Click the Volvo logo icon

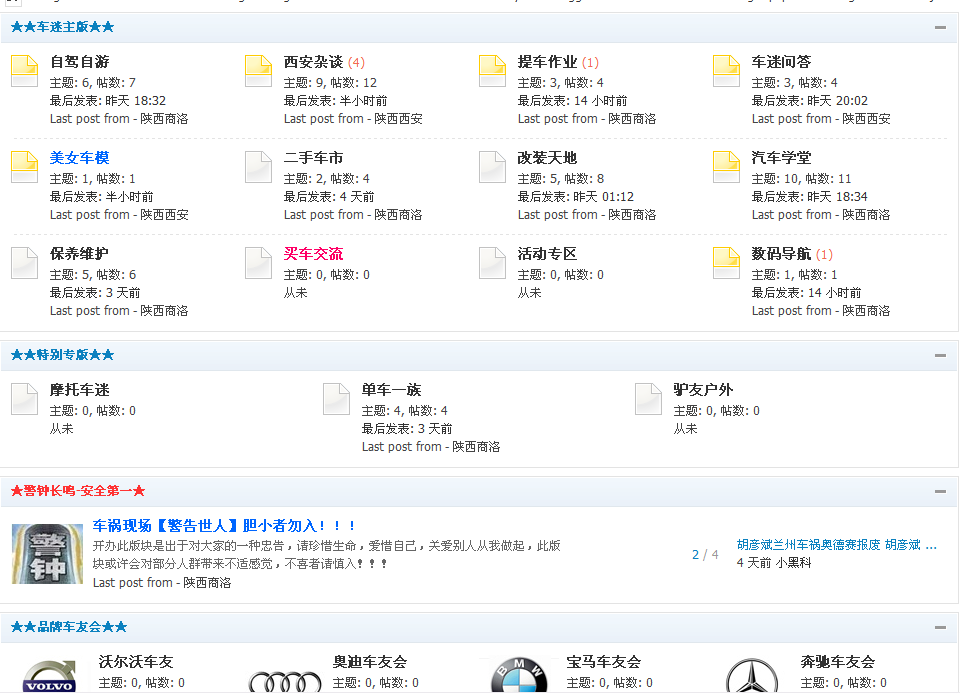[49, 676]
